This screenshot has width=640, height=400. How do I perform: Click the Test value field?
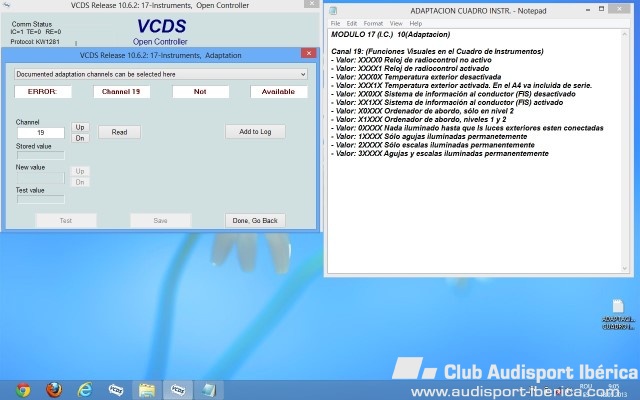tap(40, 199)
